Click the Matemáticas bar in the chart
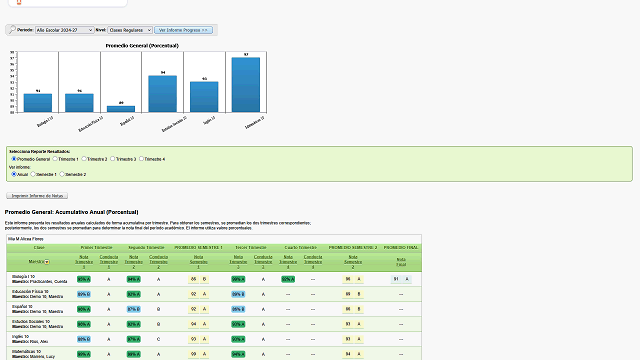640x360 pixels. tap(246, 85)
